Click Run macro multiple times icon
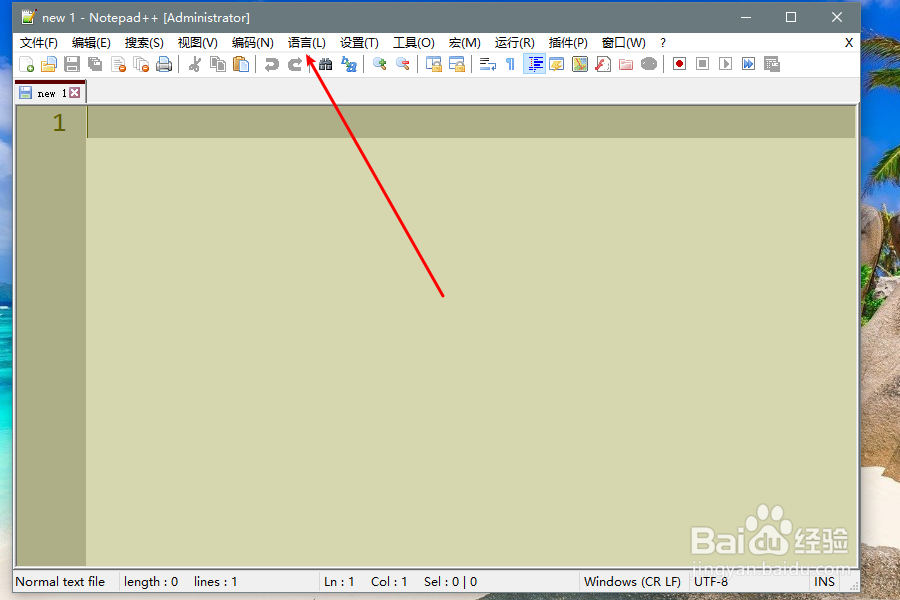The image size is (900, 600). tap(748, 64)
